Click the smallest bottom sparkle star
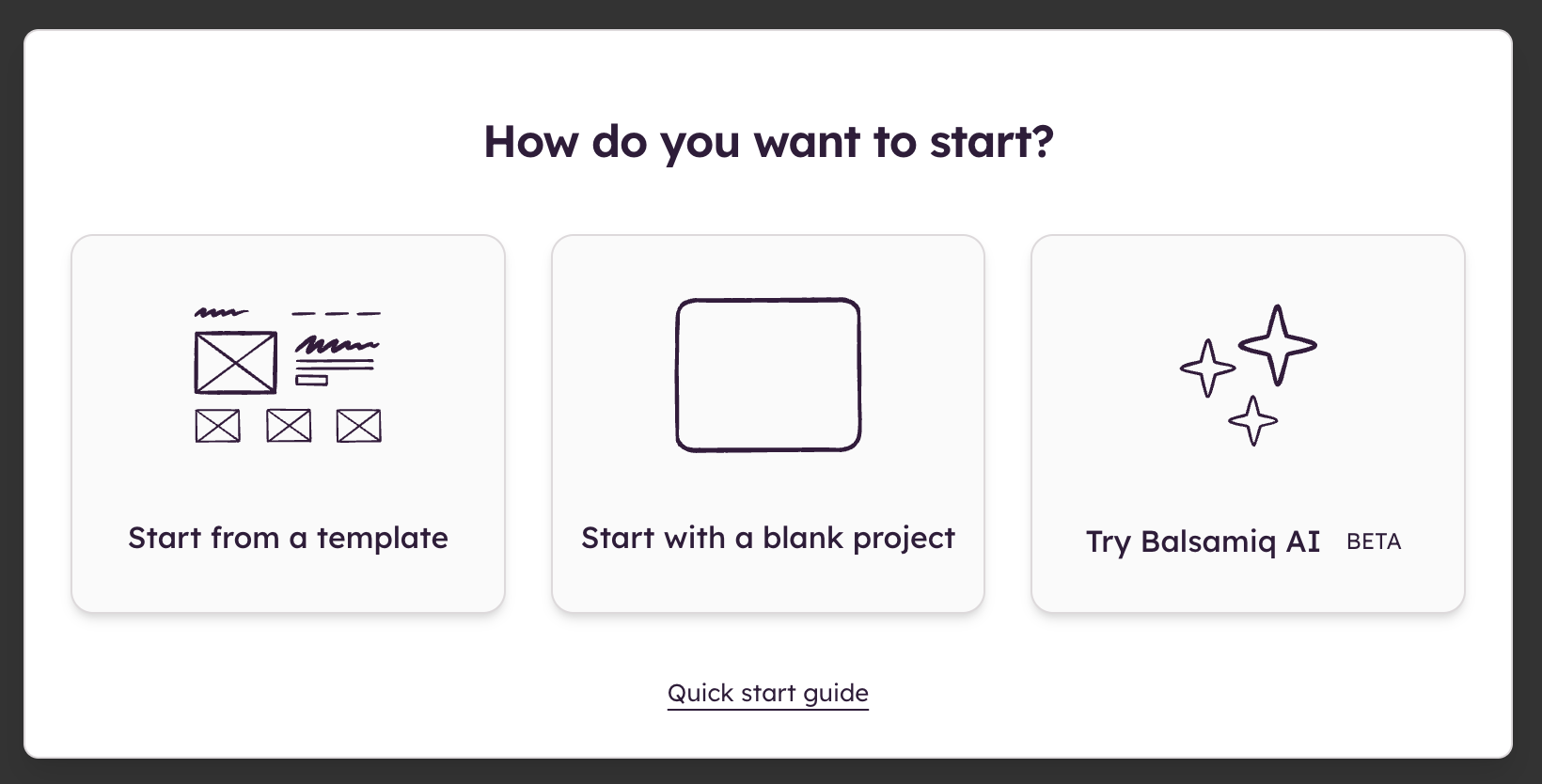 [x=1252, y=420]
